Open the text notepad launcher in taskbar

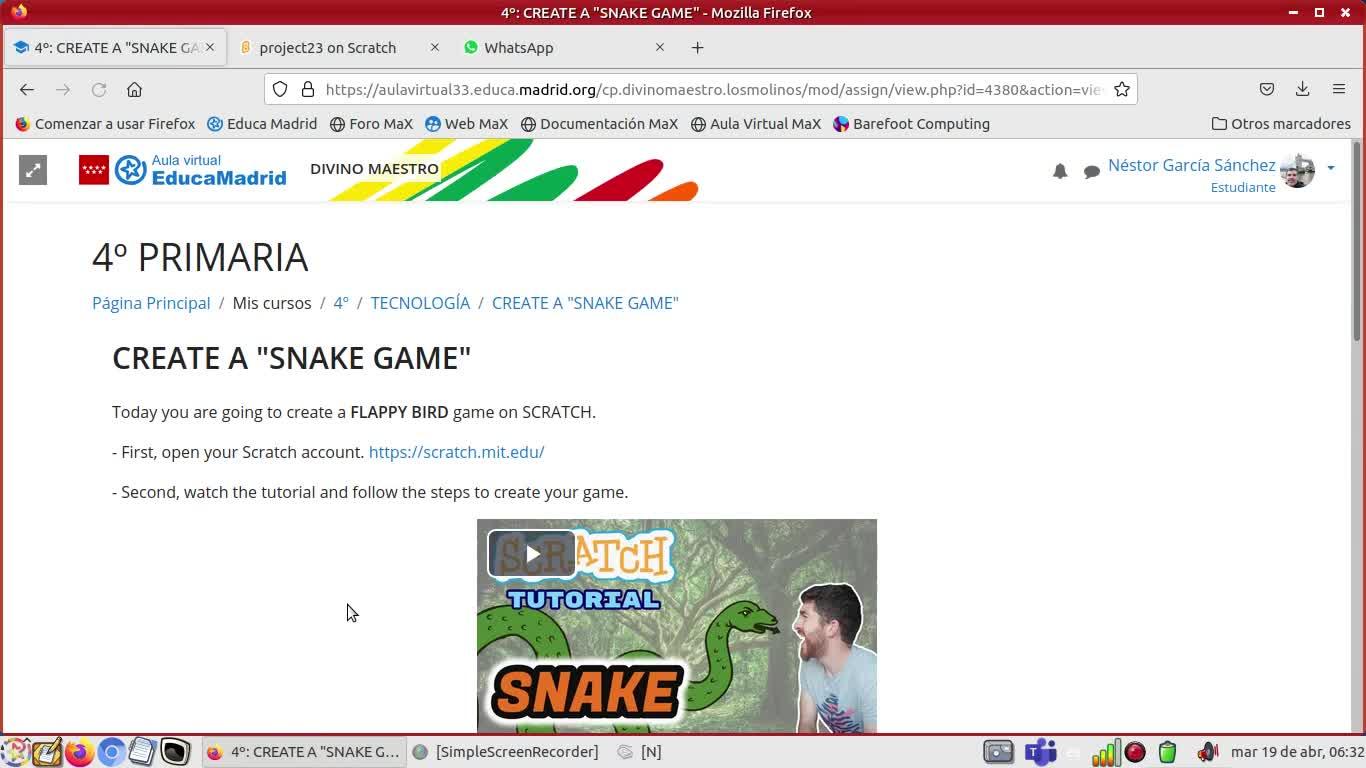click(143, 752)
